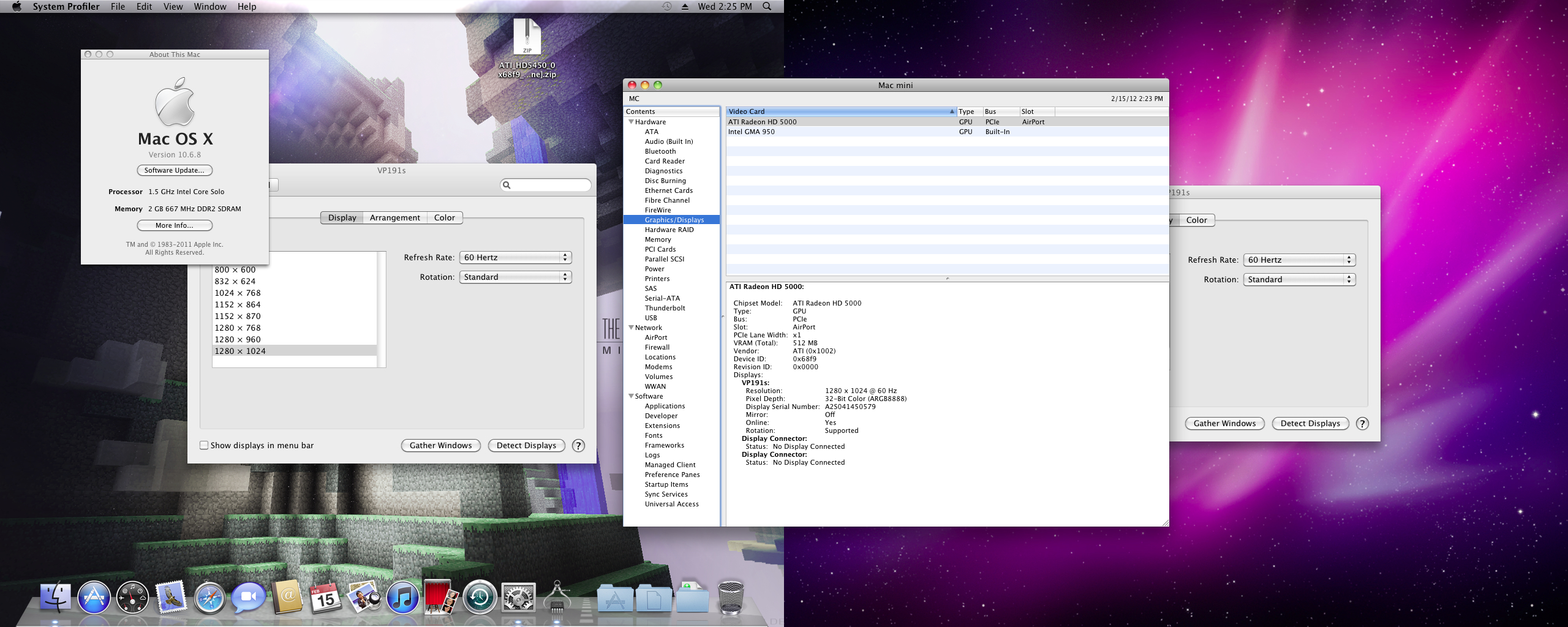Click Detect Displays in left VP191s window
This screenshot has height=627, width=1568.
(527, 446)
